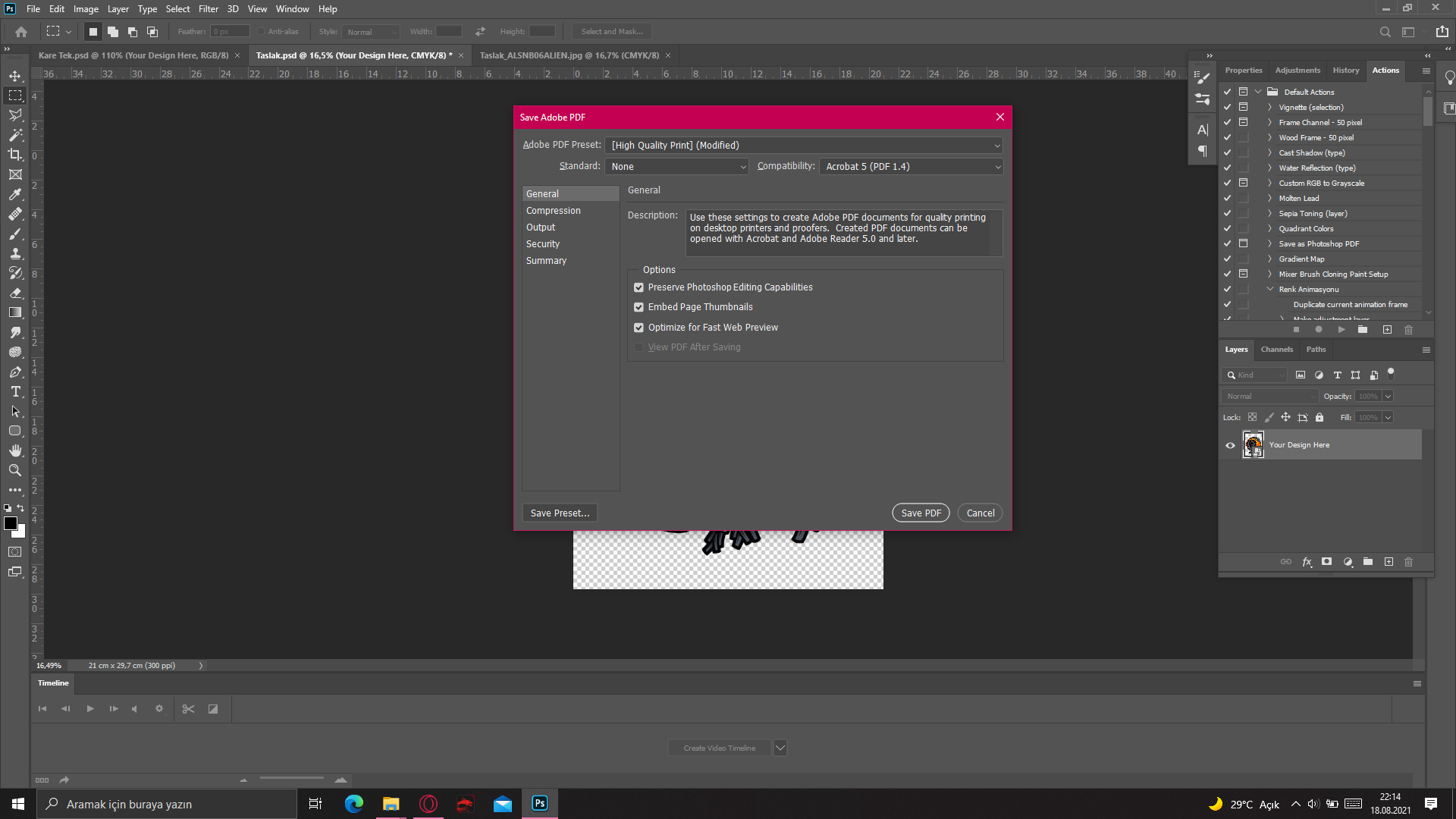Delete the selected layer with the trash icon

coord(1409,562)
